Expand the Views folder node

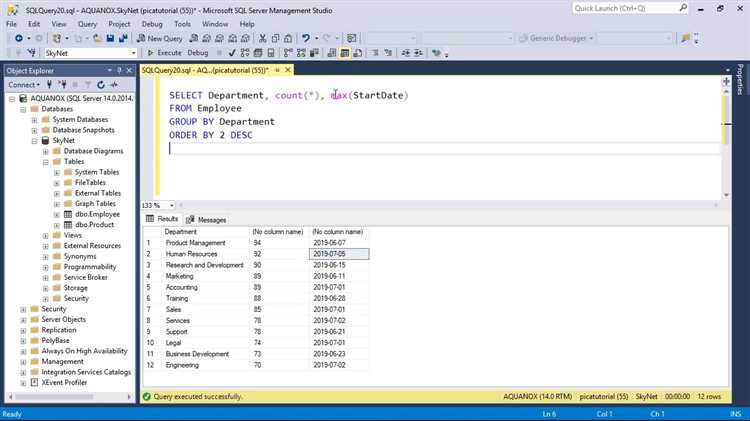coord(45,235)
